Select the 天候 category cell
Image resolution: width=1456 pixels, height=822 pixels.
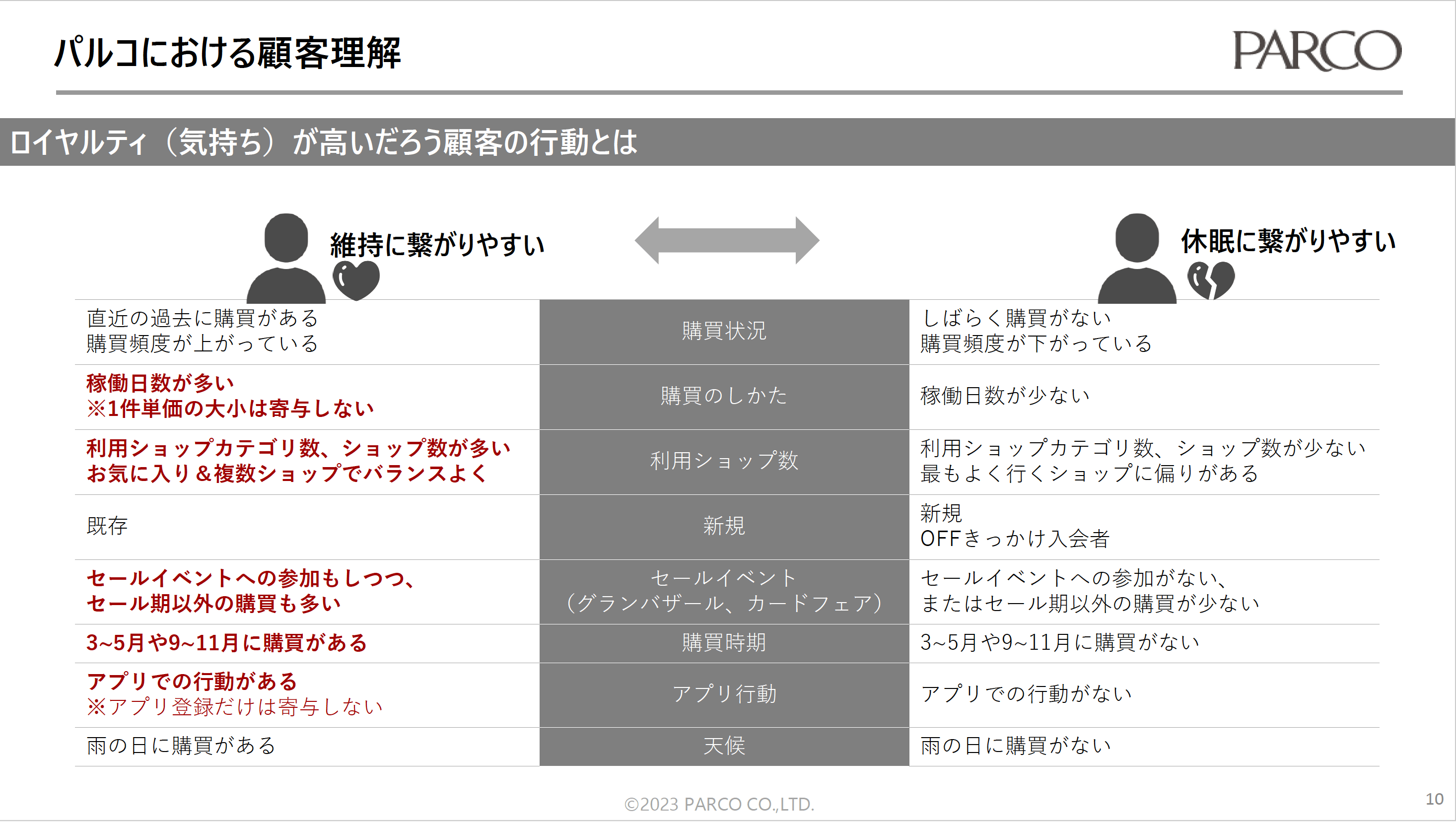pos(724,746)
